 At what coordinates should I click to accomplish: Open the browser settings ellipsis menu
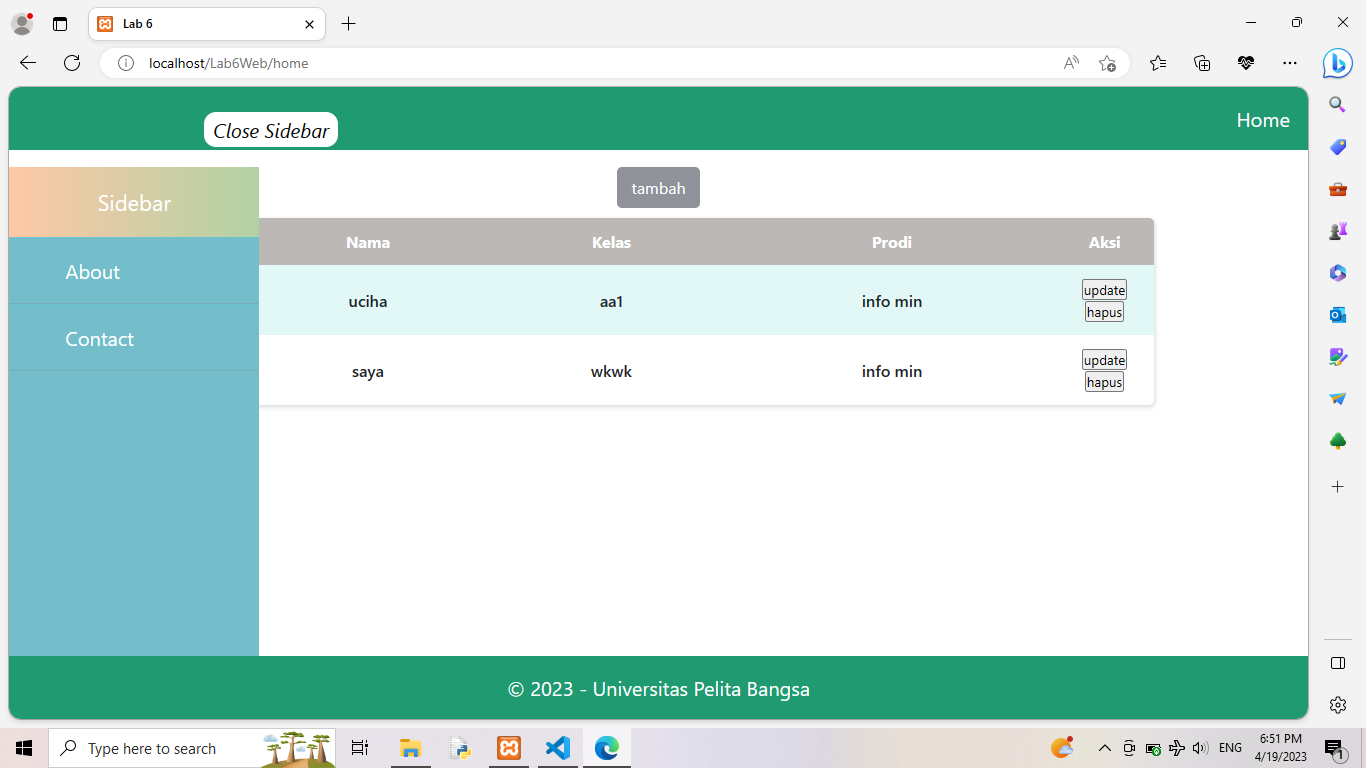[1289, 62]
